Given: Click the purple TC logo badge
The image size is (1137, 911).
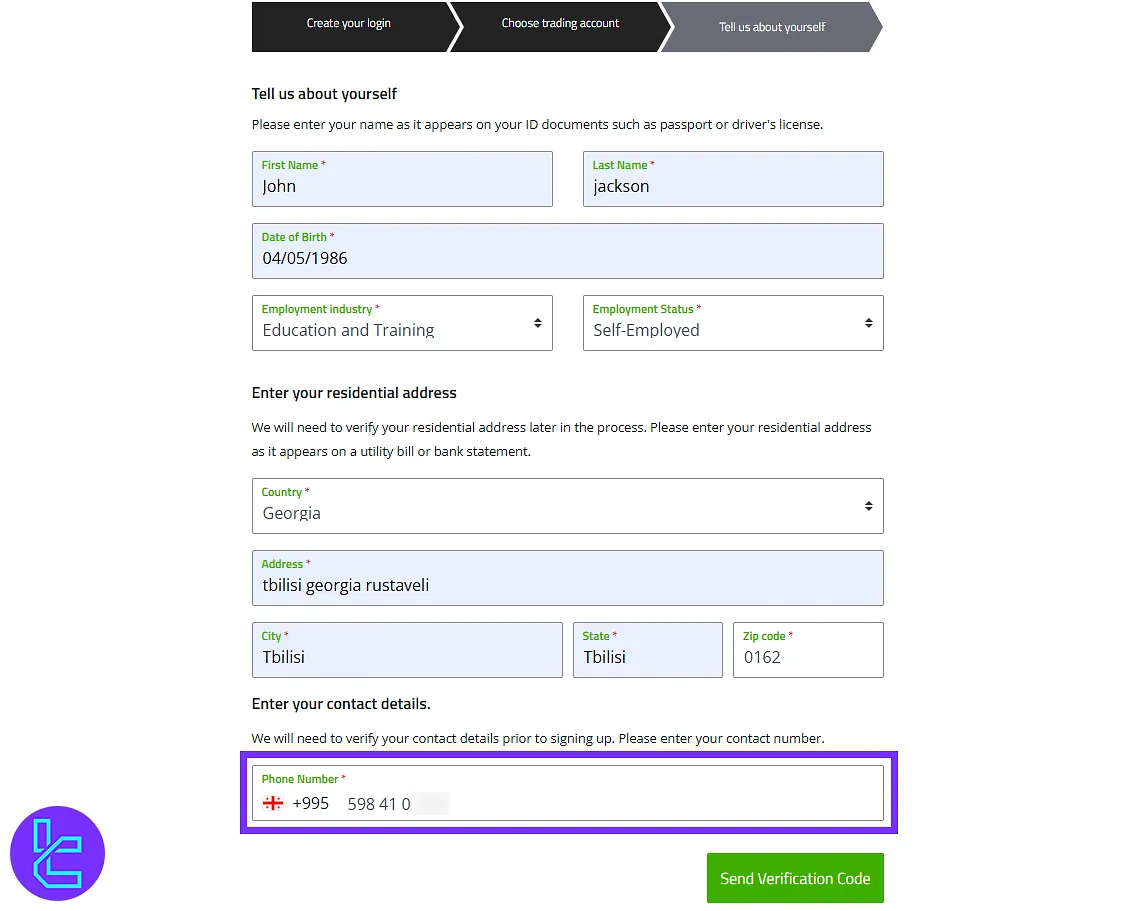Looking at the screenshot, I should click(57, 853).
